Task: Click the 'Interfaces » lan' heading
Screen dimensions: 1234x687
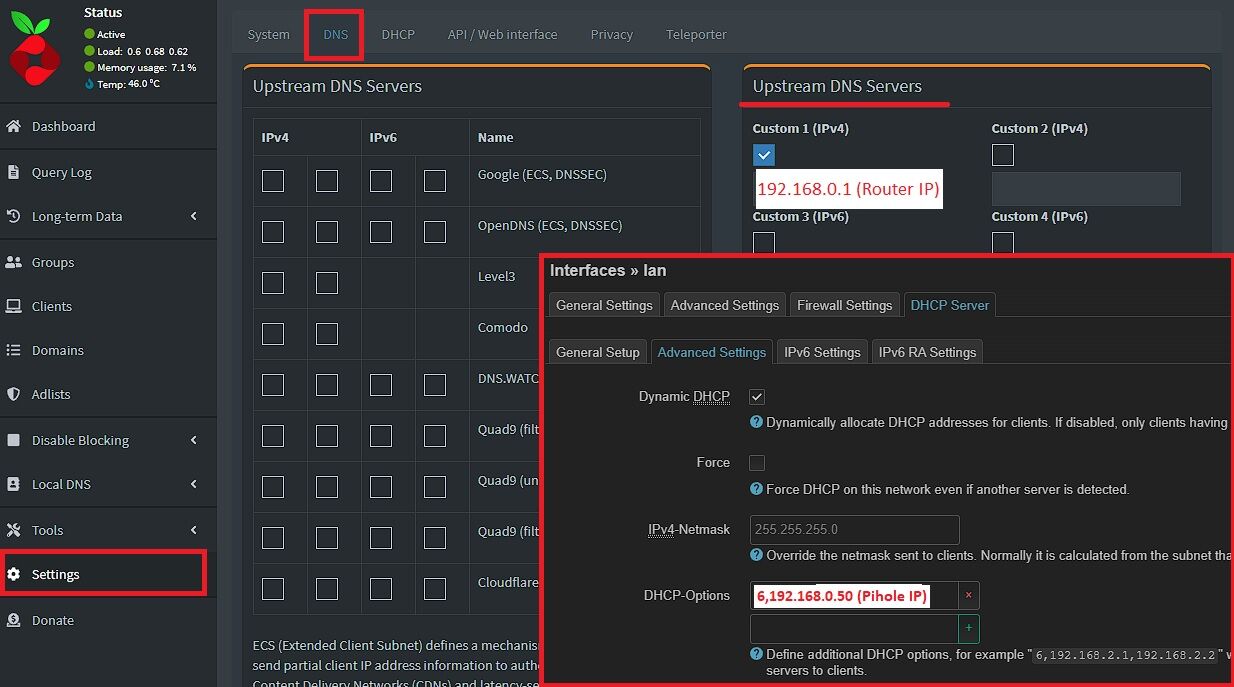Action: [608, 270]
